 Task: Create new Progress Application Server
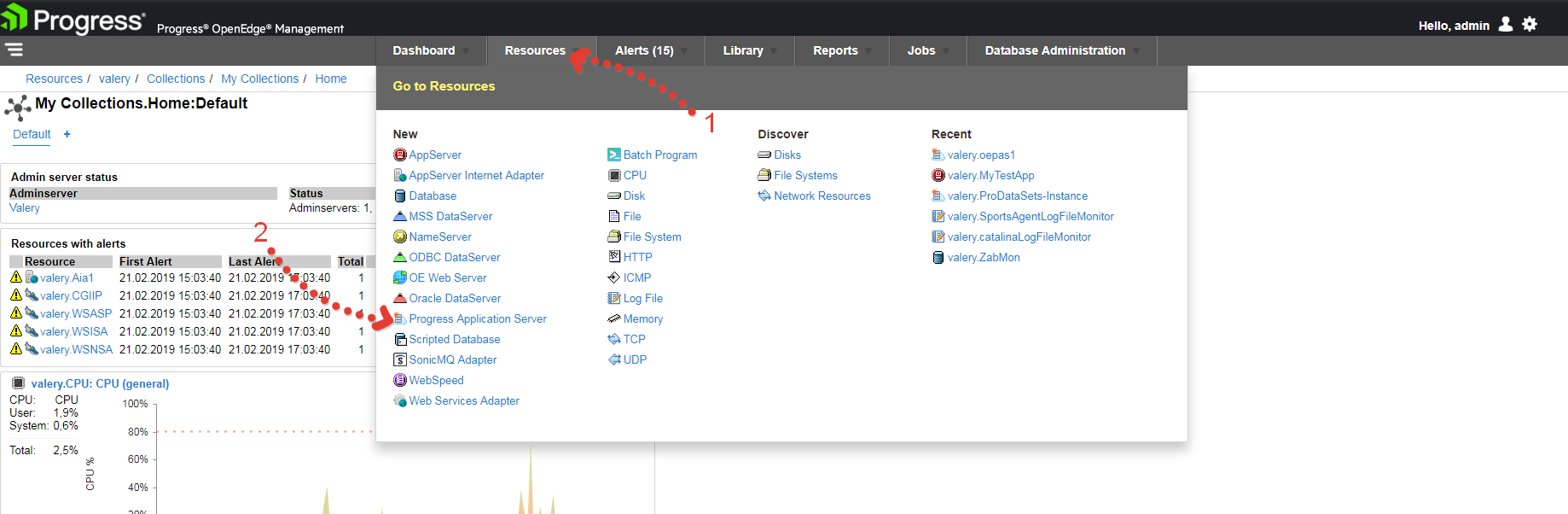(477, 318)
